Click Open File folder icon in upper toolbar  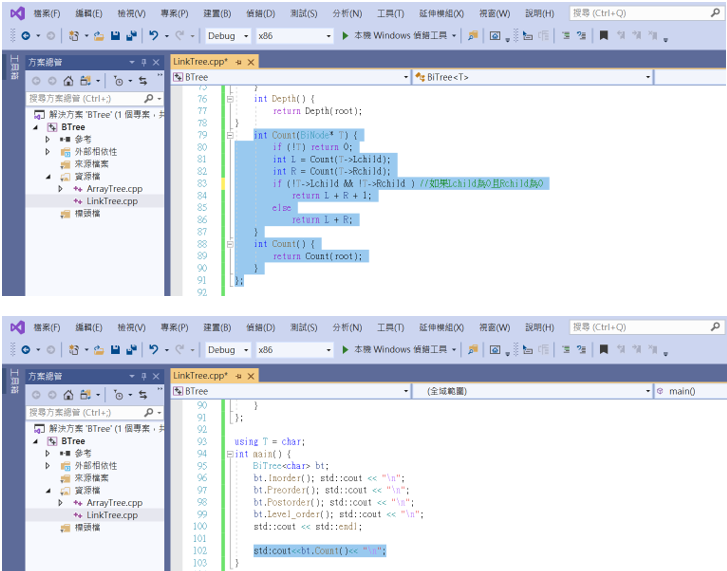99,36
